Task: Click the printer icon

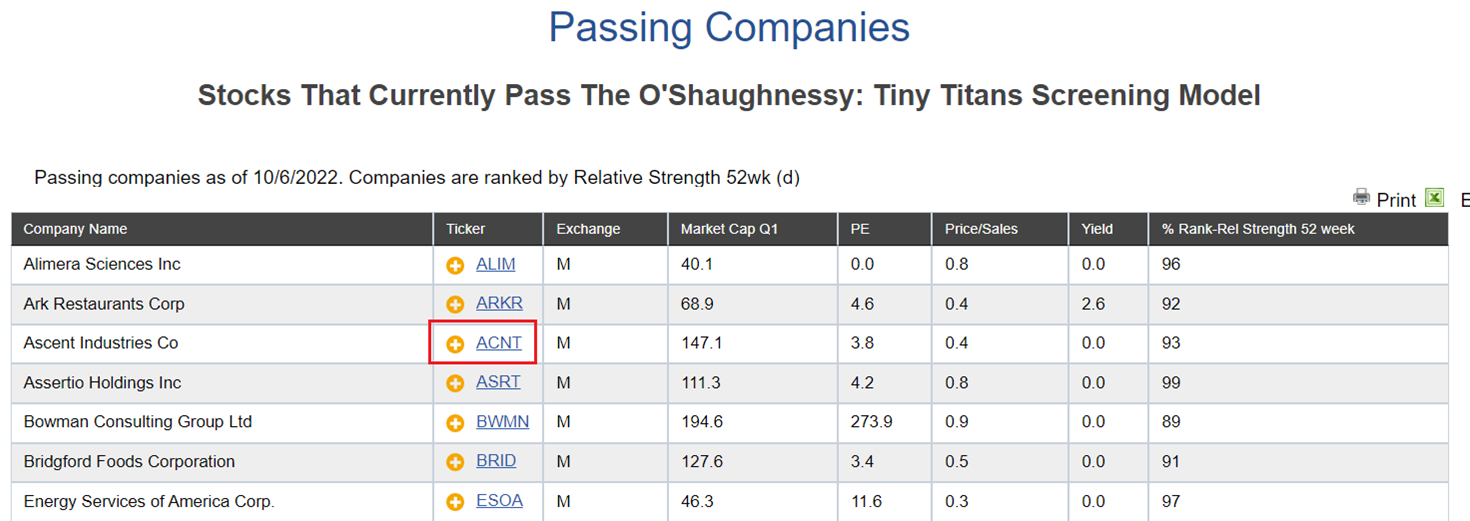Action: [x=1361, y=197]
